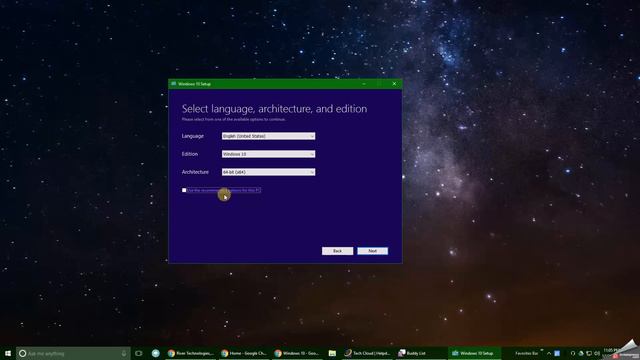Click the cloud drive tray icon
Image resolution: width=640 pixels, height=360 pixels.
coord(581,353)
